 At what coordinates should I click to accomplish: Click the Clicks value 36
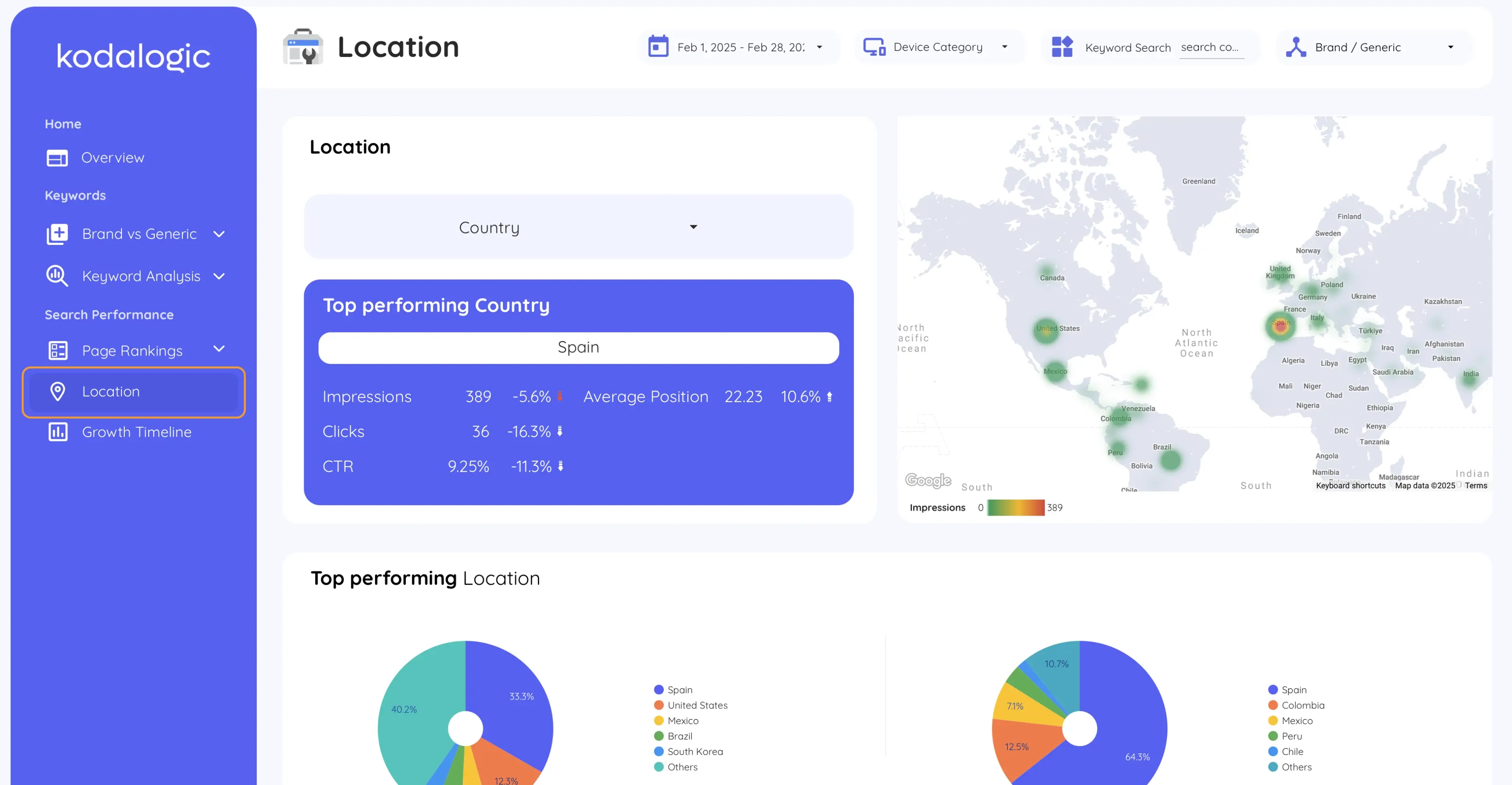tap(481, 432)
